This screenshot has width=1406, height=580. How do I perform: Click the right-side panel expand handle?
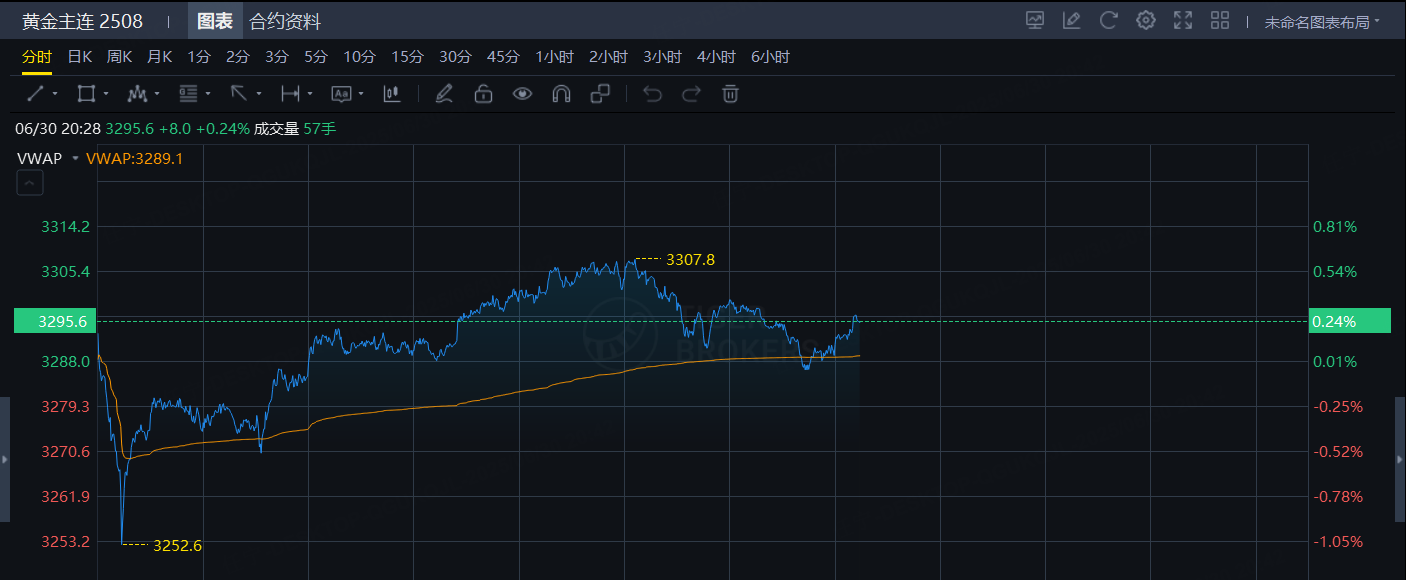pos(1399,459)
